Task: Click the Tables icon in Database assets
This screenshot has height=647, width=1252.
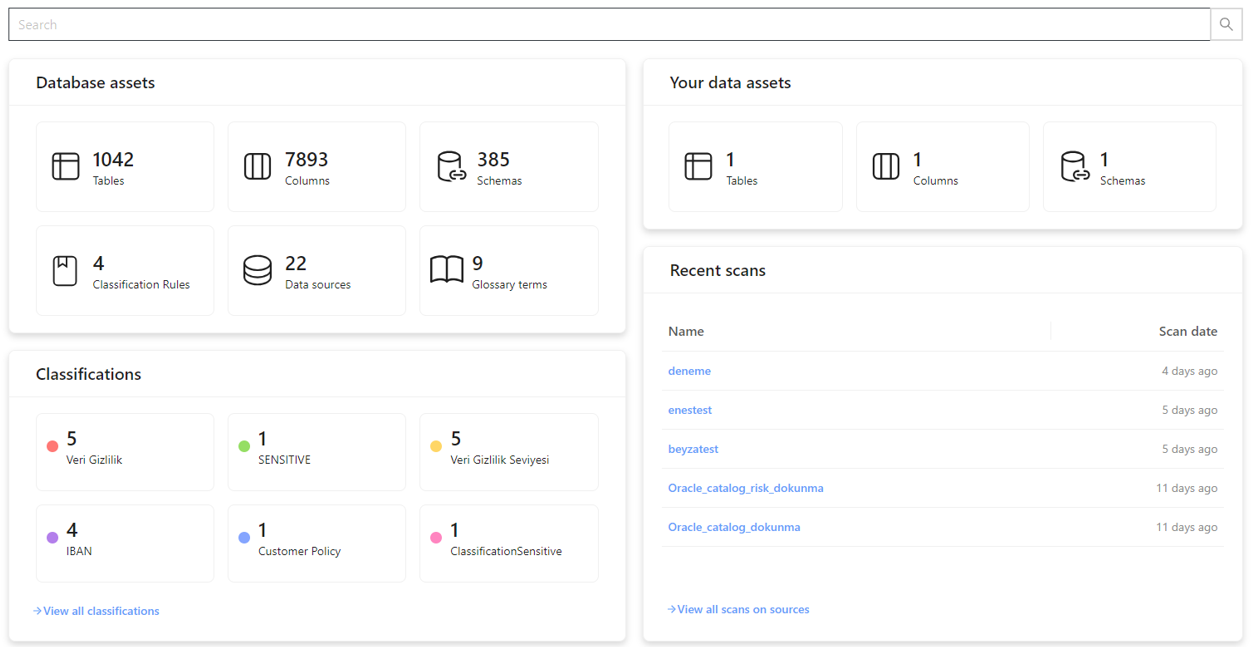Action: pyautogui.click(x=66, y=166)
